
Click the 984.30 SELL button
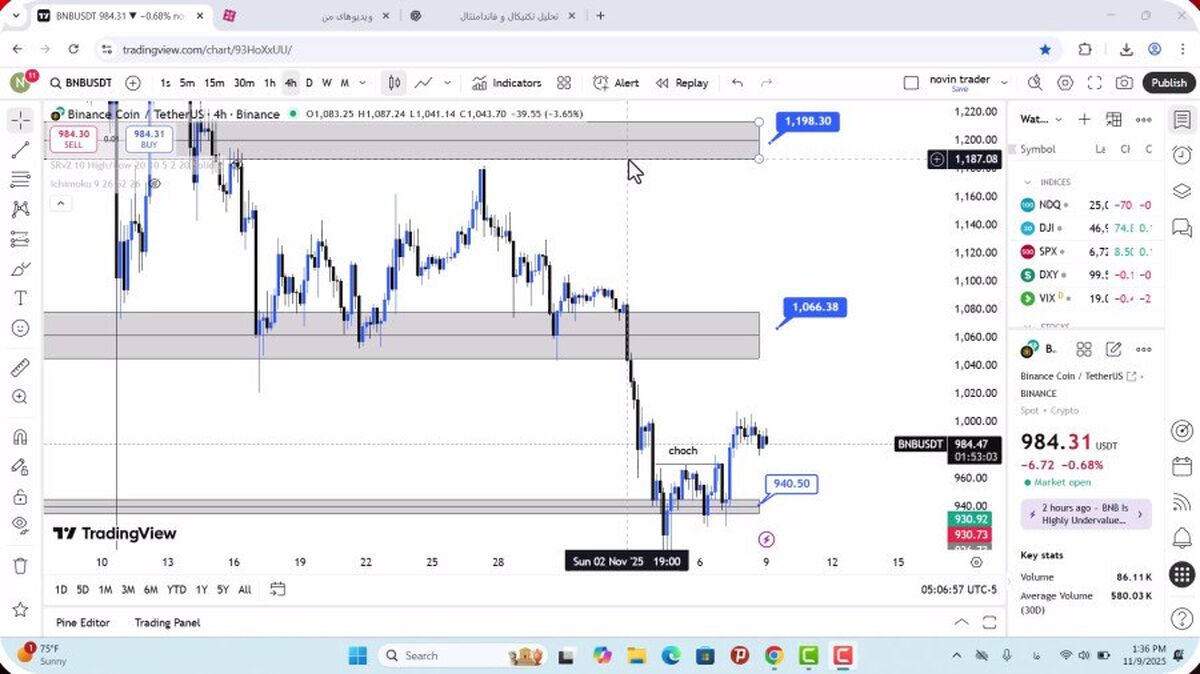tap(74, 139)
